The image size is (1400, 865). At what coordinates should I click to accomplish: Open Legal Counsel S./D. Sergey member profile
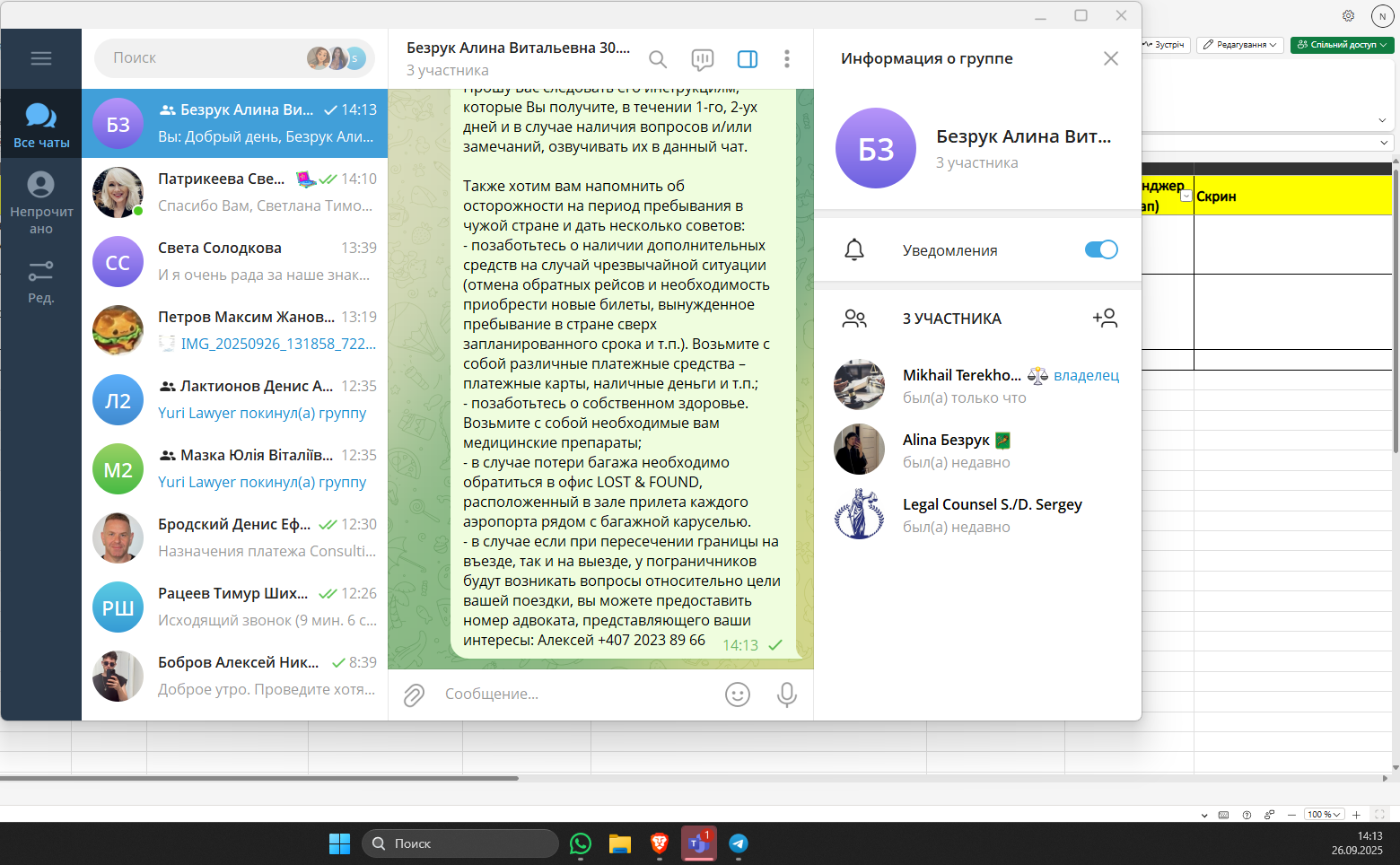[x=977, y=515]
